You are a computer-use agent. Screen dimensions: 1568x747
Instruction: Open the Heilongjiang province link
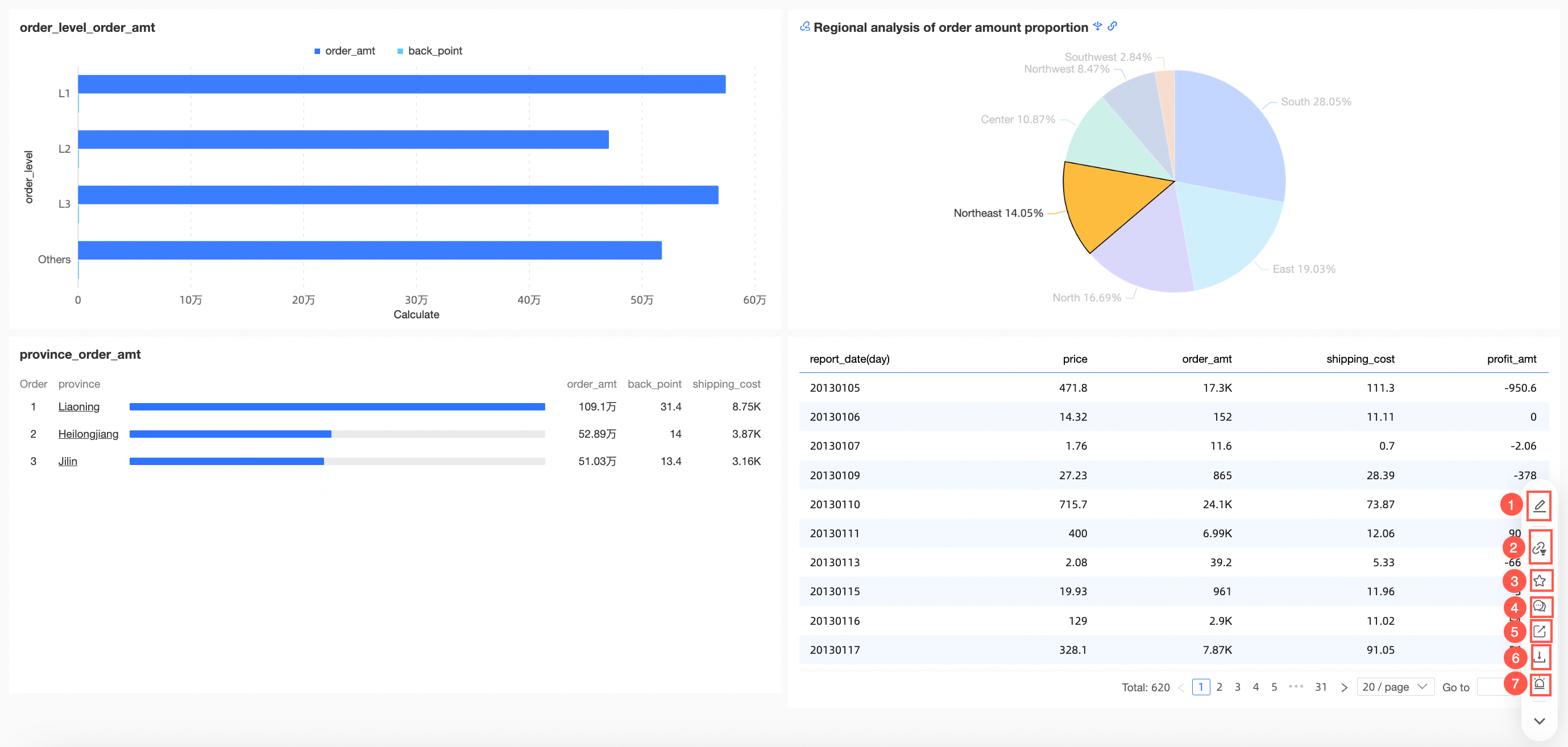[88, 434]
